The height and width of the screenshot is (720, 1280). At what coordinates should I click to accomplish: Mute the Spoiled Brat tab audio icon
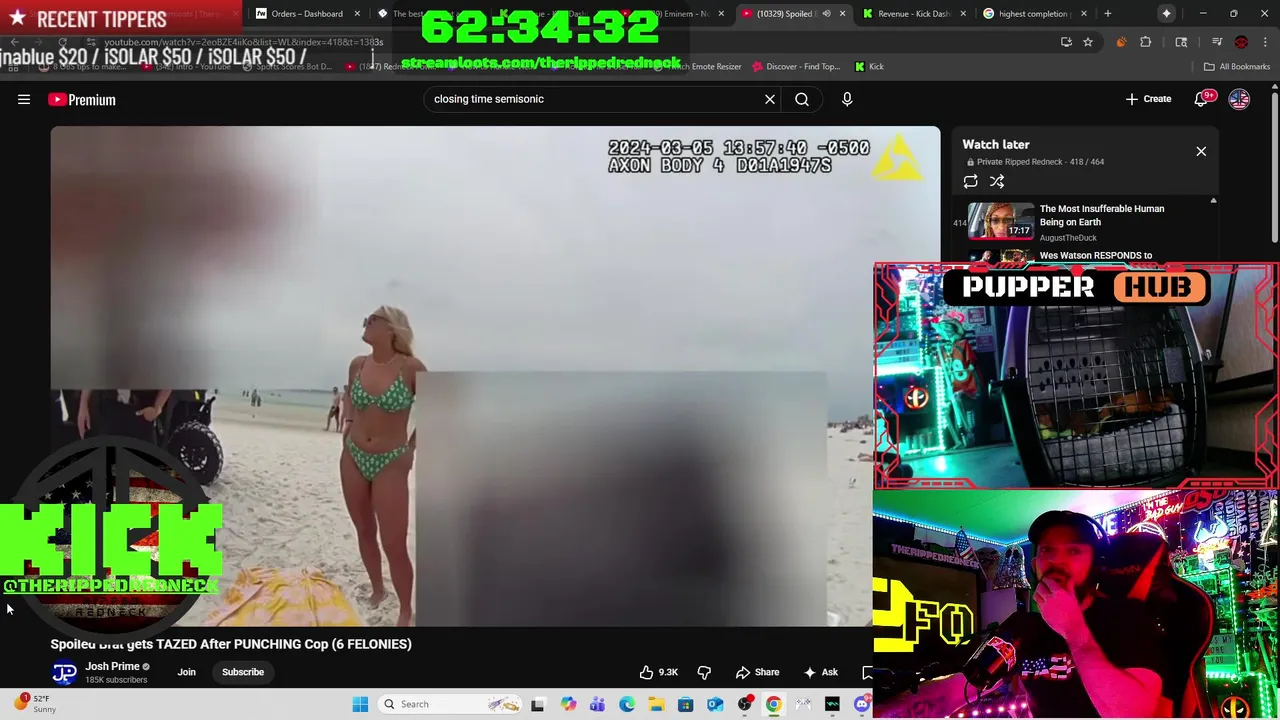pos(826,14)
